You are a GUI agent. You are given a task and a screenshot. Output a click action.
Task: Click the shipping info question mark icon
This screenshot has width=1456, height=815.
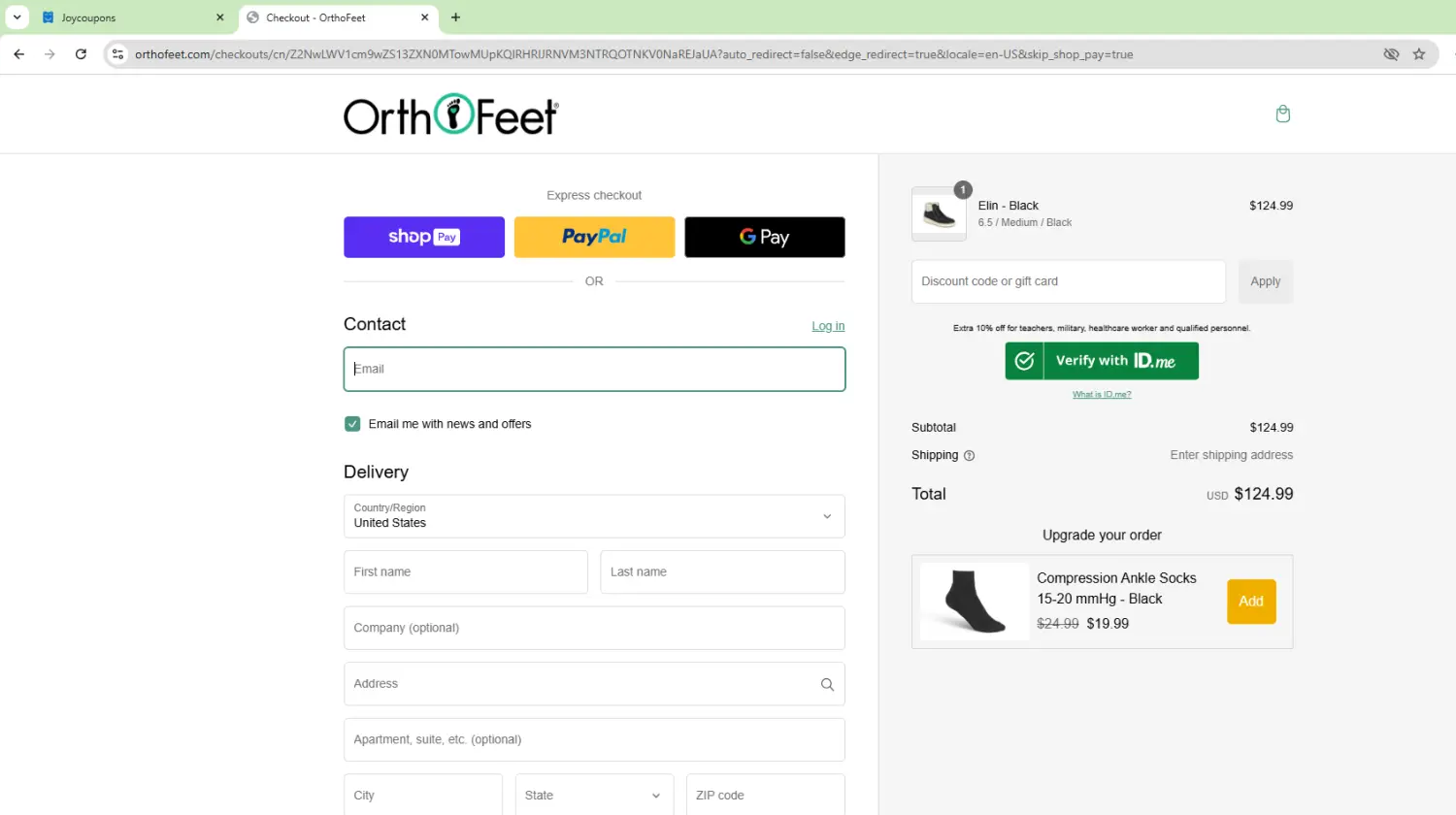(969, 456)
